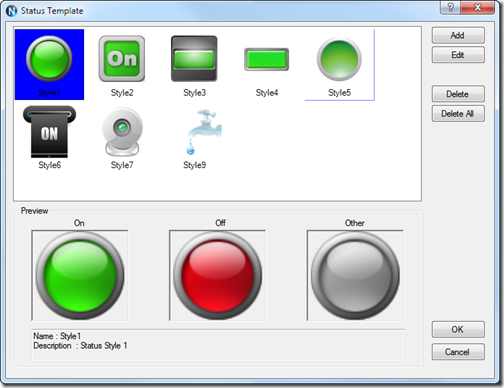Select the Style5 green gradient circle icon
Image resolution: width=504 pixels, height=388 pixels.
pyautogui.click(x=339, y=59)
